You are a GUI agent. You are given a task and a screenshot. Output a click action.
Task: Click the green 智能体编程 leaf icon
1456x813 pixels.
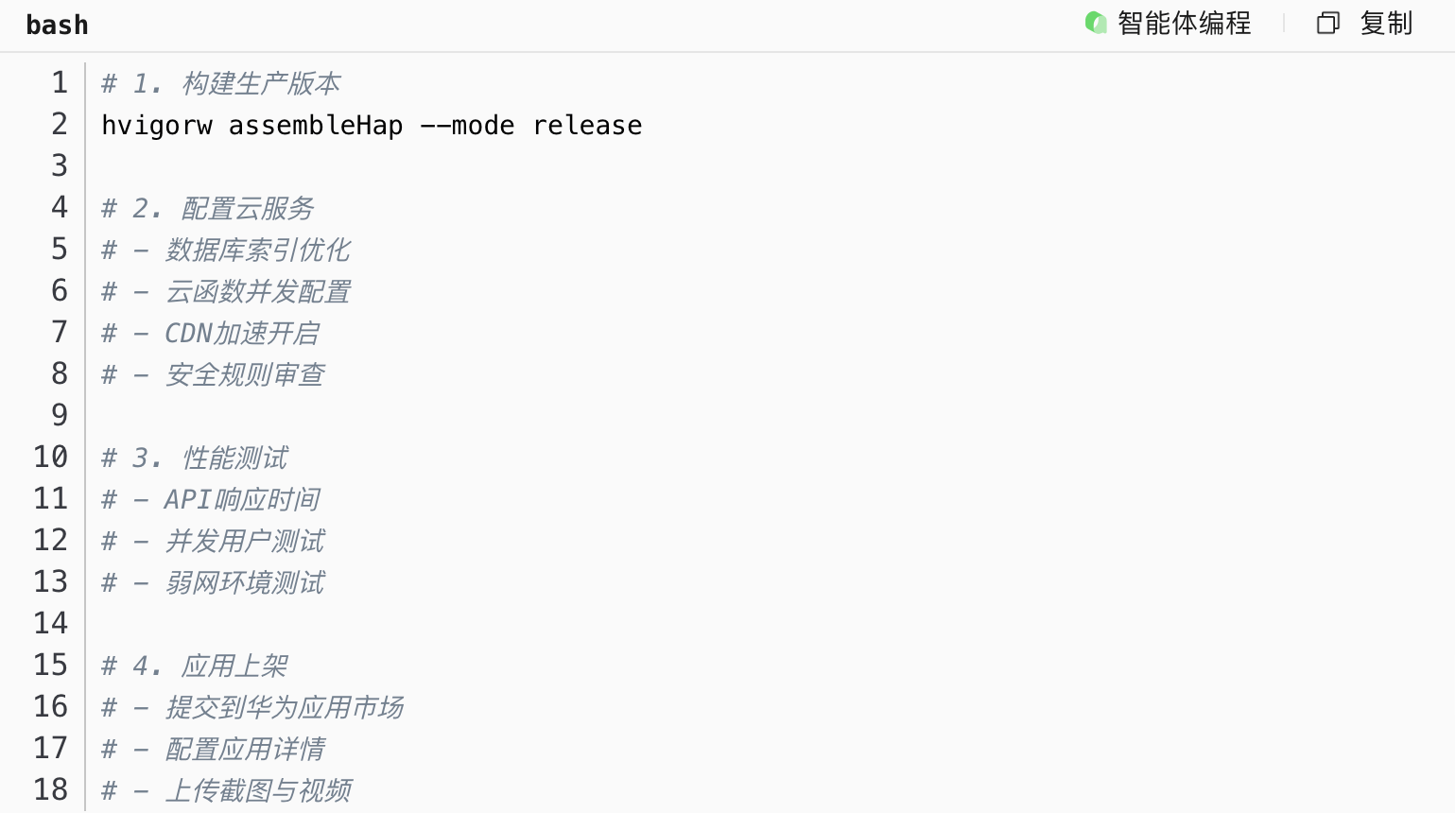tap(1096, 23)
